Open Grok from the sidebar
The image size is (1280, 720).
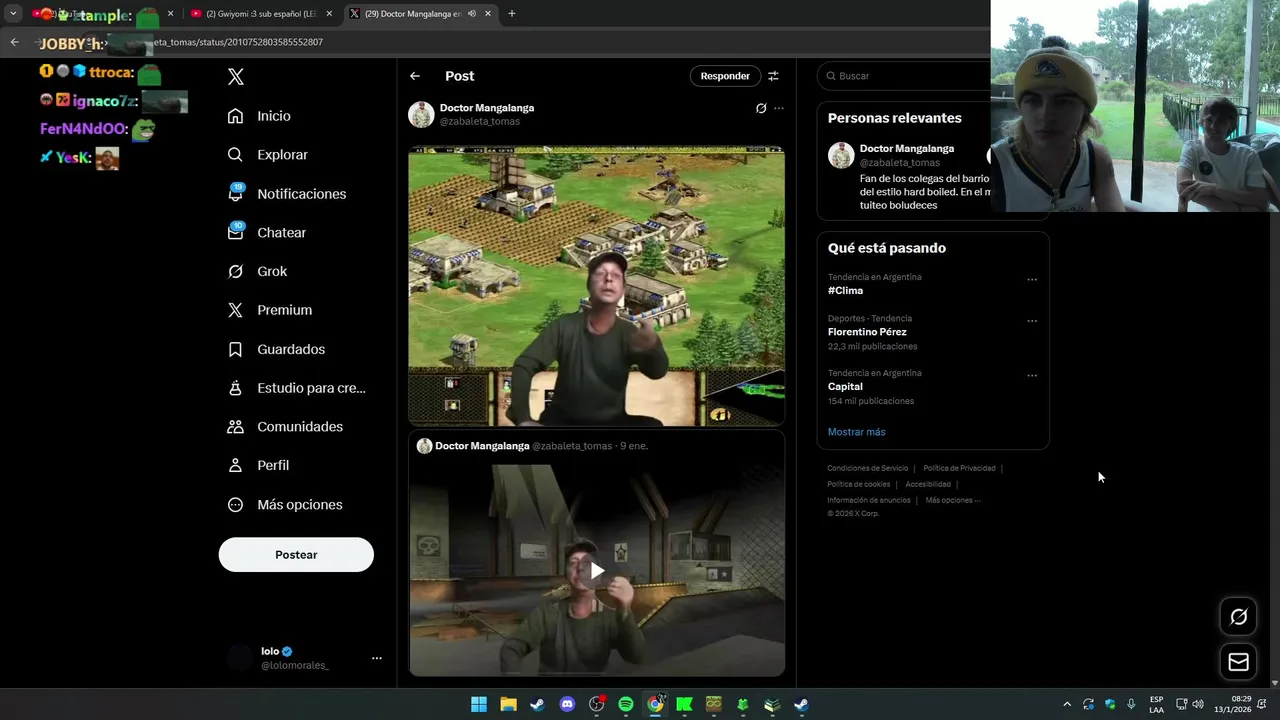point(257,271)
